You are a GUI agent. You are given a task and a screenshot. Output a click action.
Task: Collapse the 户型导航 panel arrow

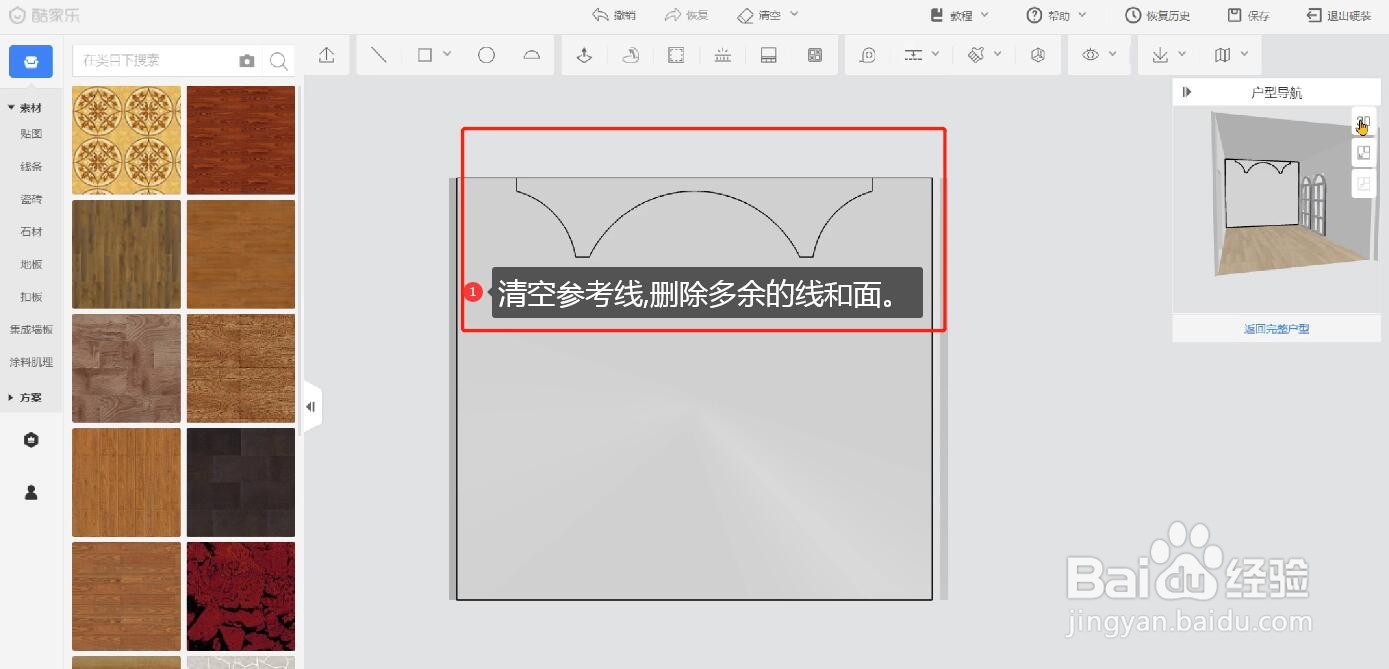[1187, 92]
